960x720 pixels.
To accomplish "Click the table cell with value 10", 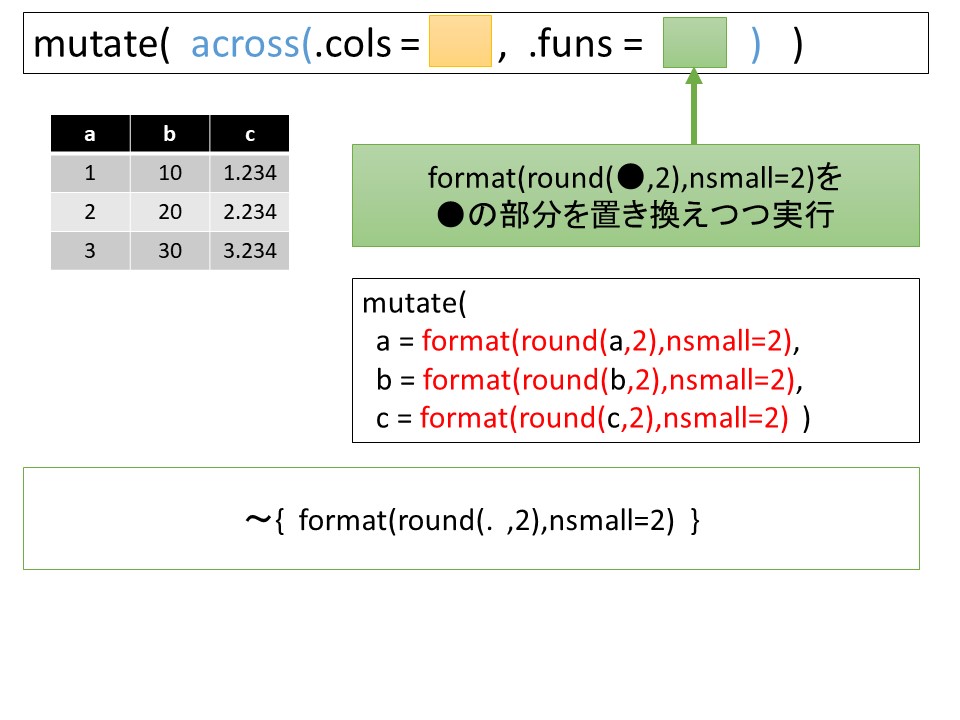I will 170,173.
